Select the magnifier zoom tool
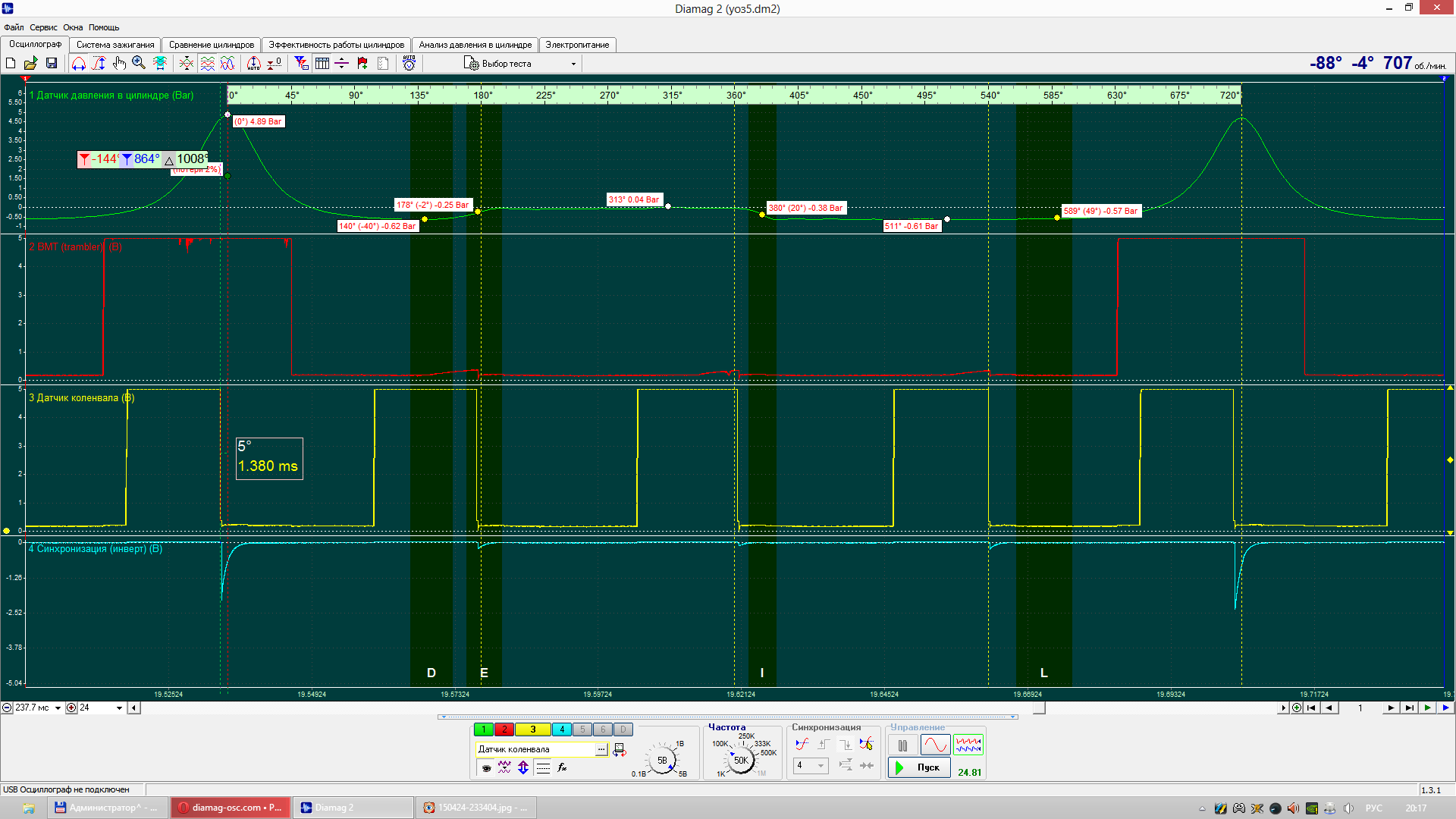This screenshot has height=819, width=1456. [x=139, y=64]
